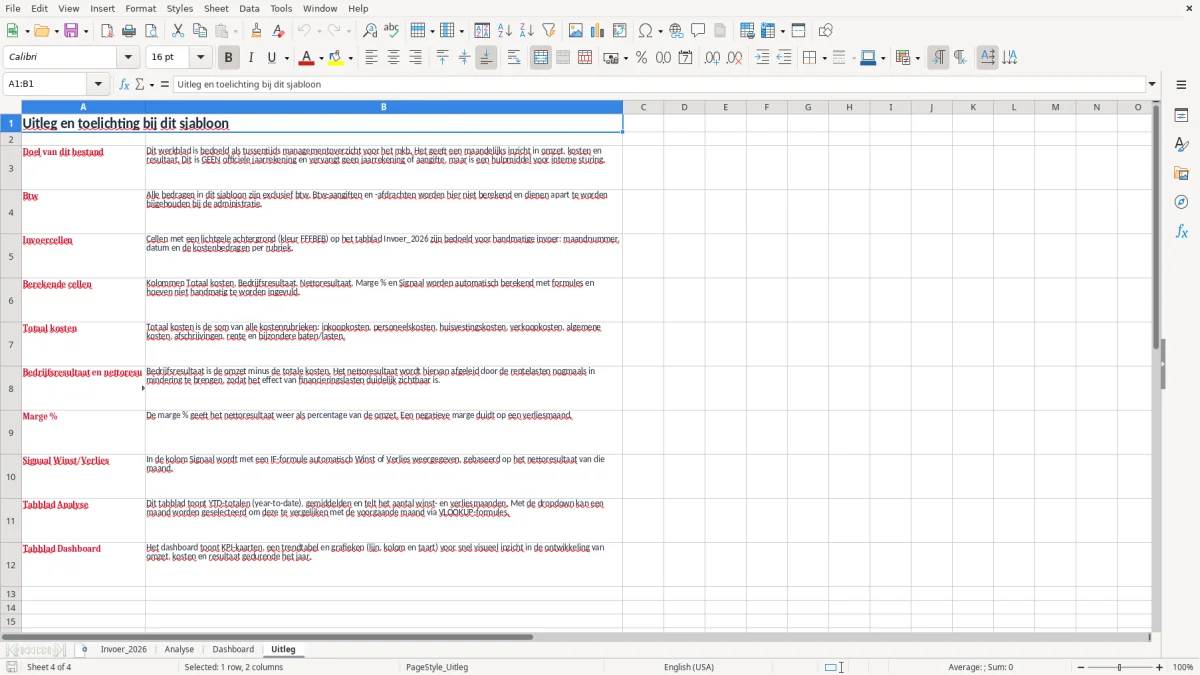Open the Sidebar Styles icon

click(x=1181, y=144)
